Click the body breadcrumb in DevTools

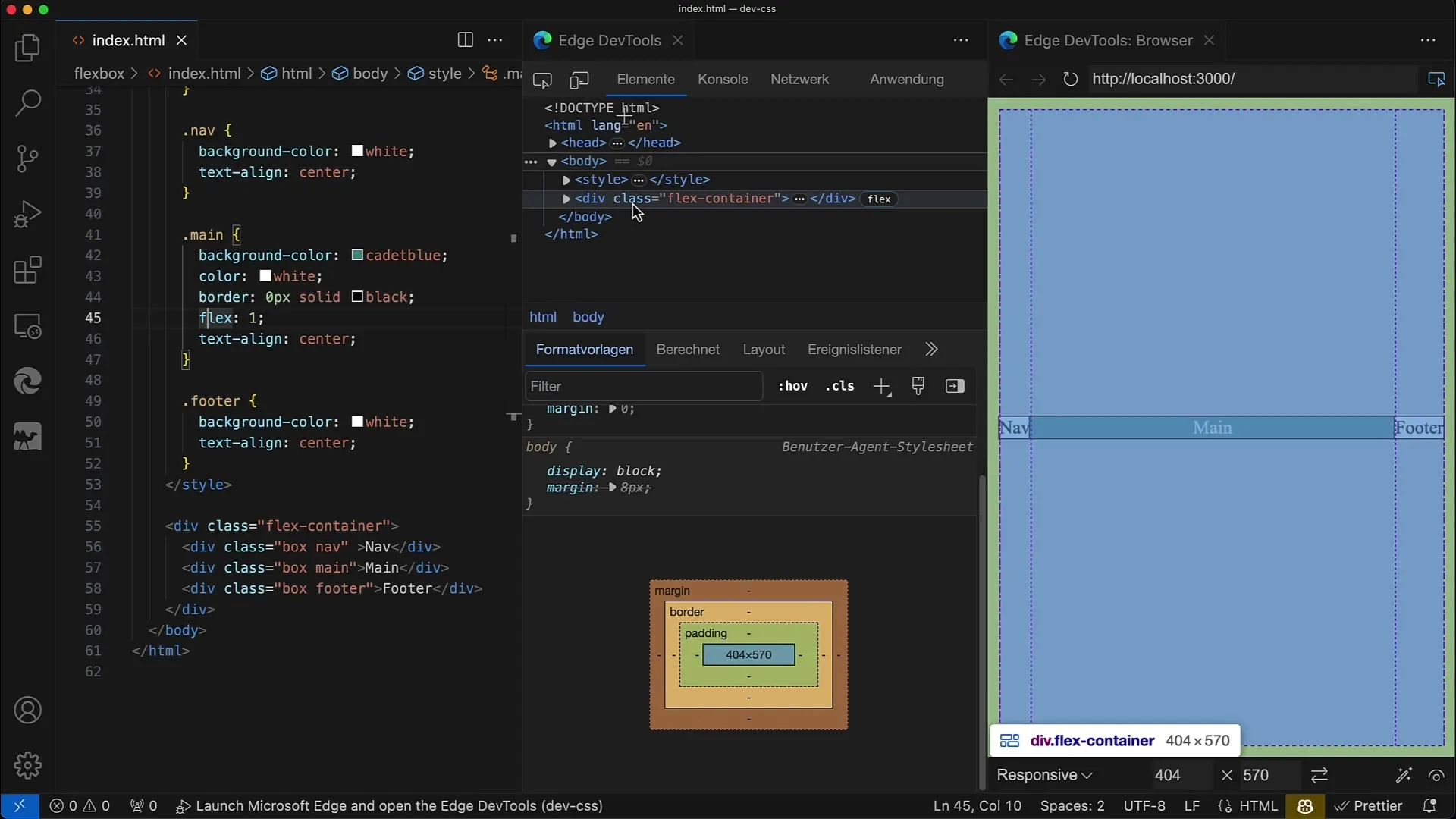pos(588,317)
